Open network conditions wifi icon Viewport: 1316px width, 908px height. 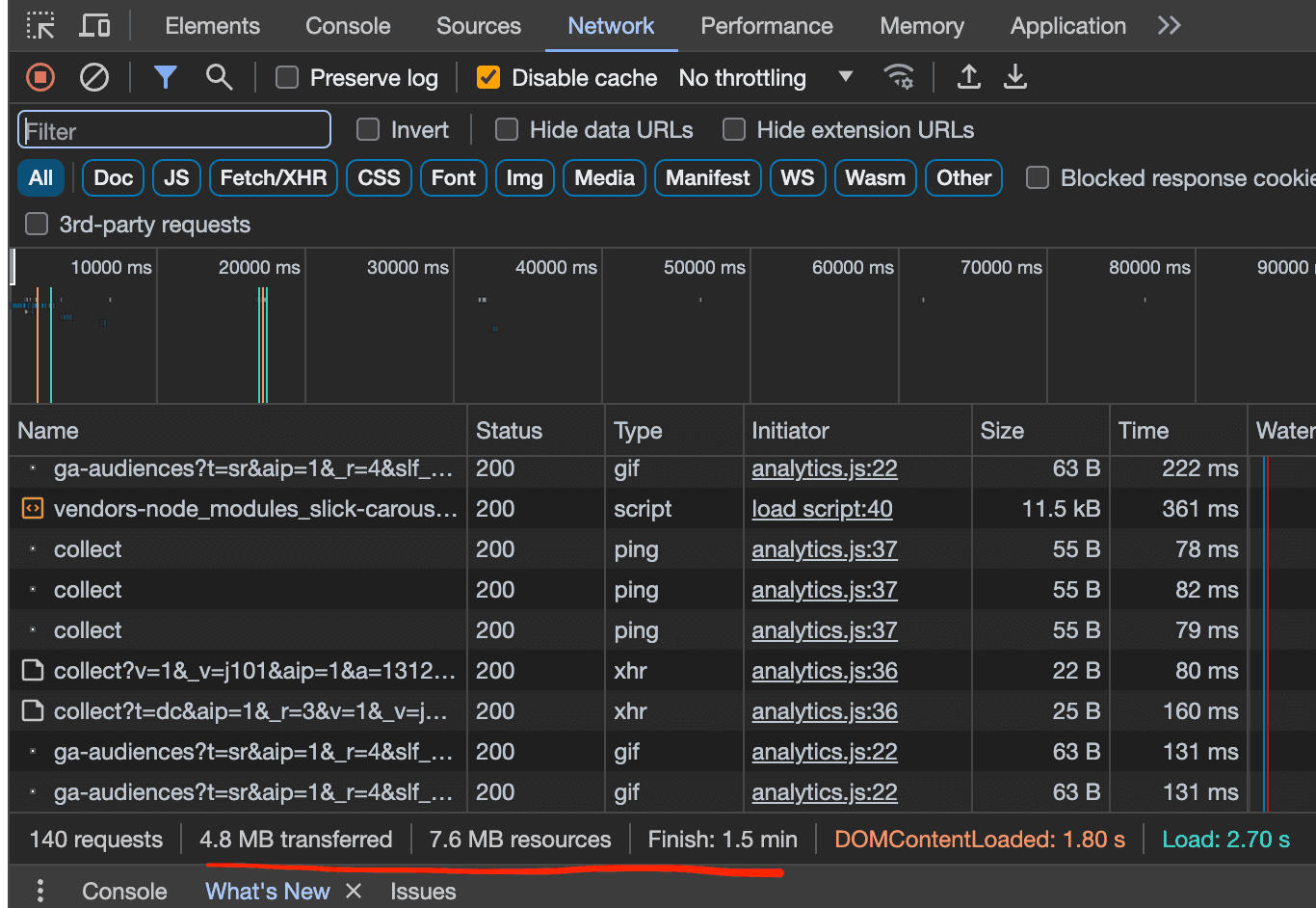899,77
